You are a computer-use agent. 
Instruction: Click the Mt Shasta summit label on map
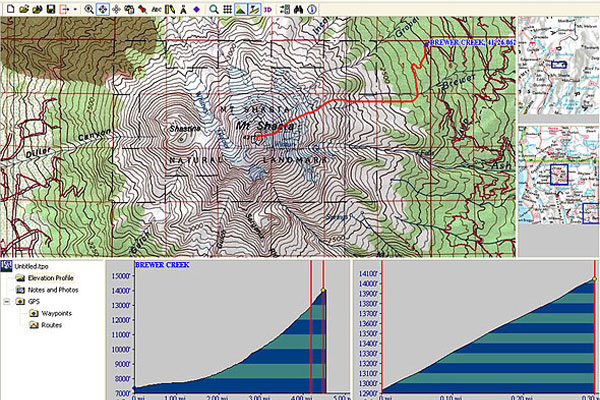pos(265,126)
